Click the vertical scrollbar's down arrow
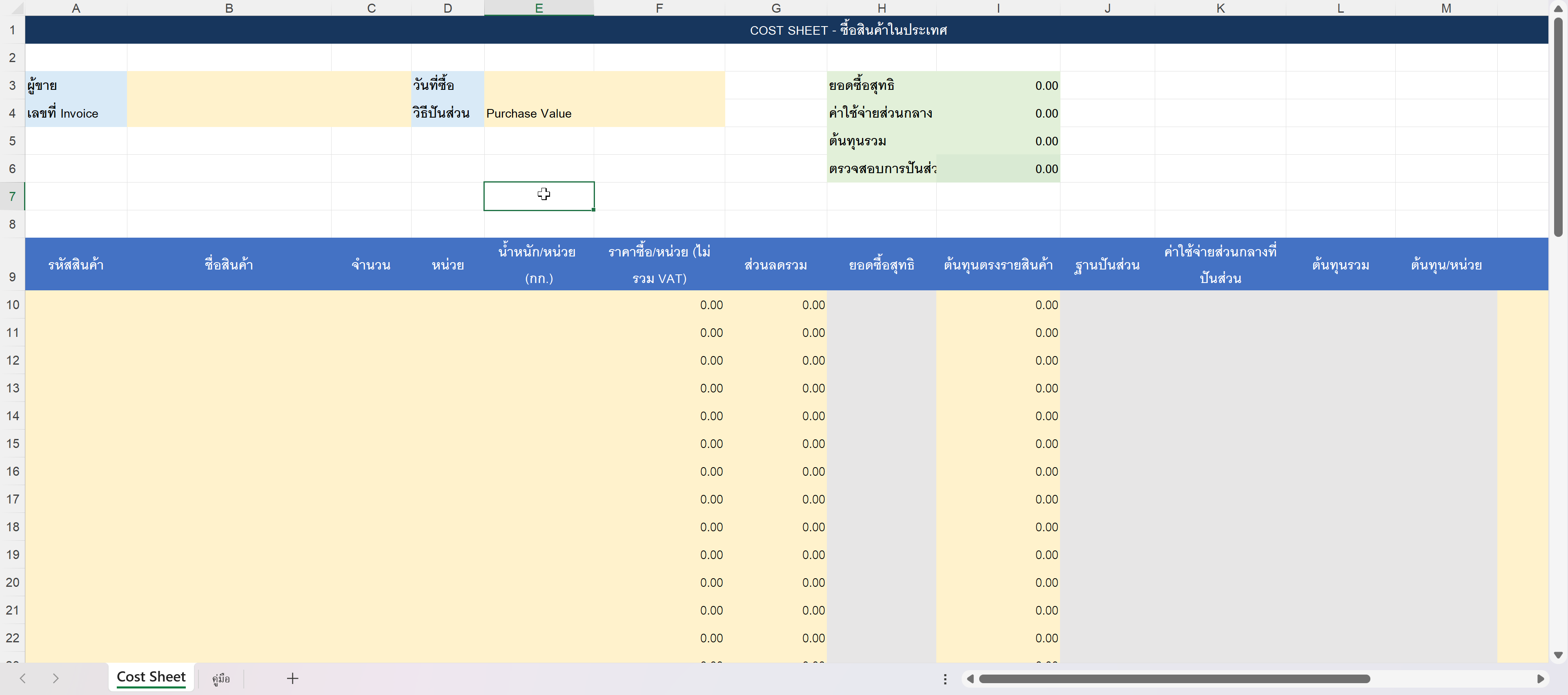This screenshot has width=1568, height=695. point(1558,655)
